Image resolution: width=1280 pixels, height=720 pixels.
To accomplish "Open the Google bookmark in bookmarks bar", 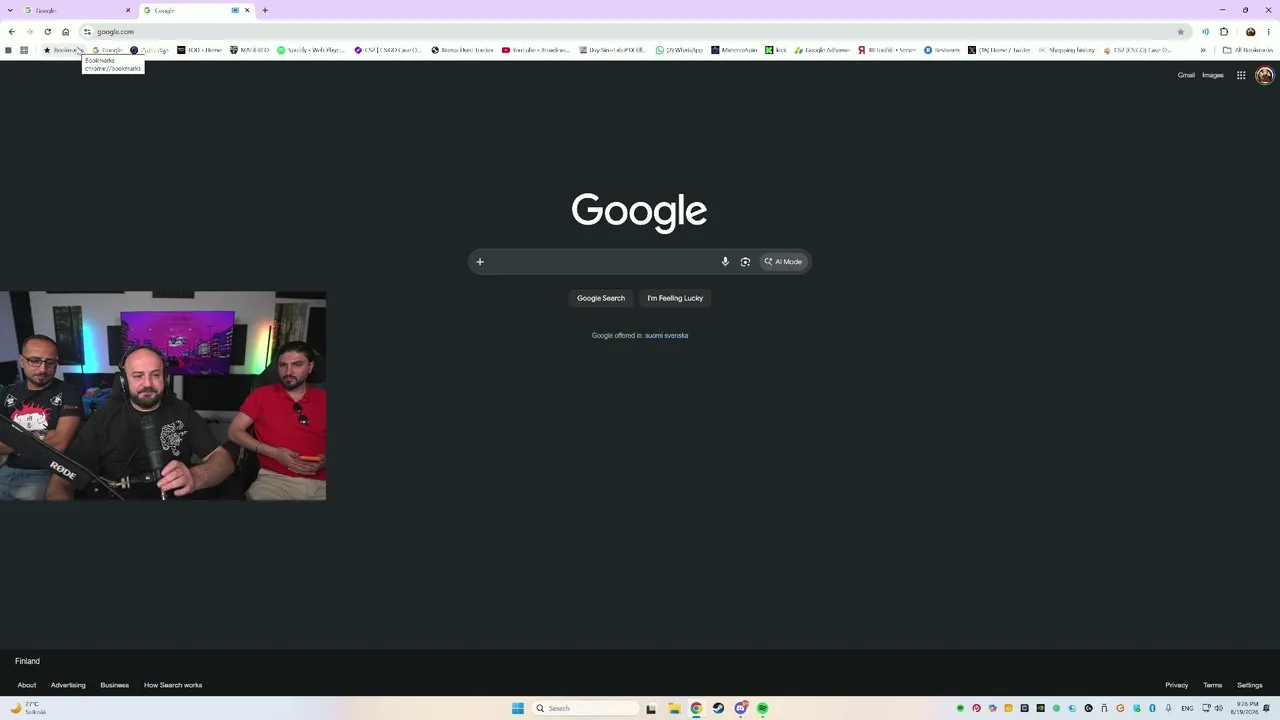I will (107, 50).
